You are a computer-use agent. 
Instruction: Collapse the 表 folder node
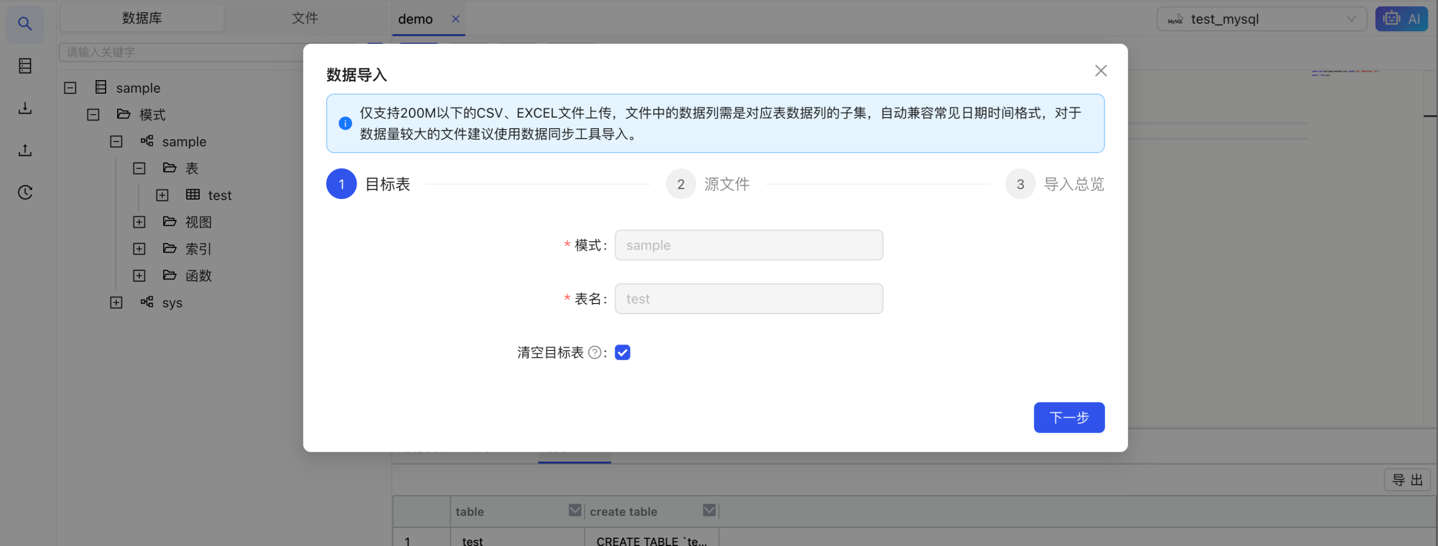click(139, 169)
